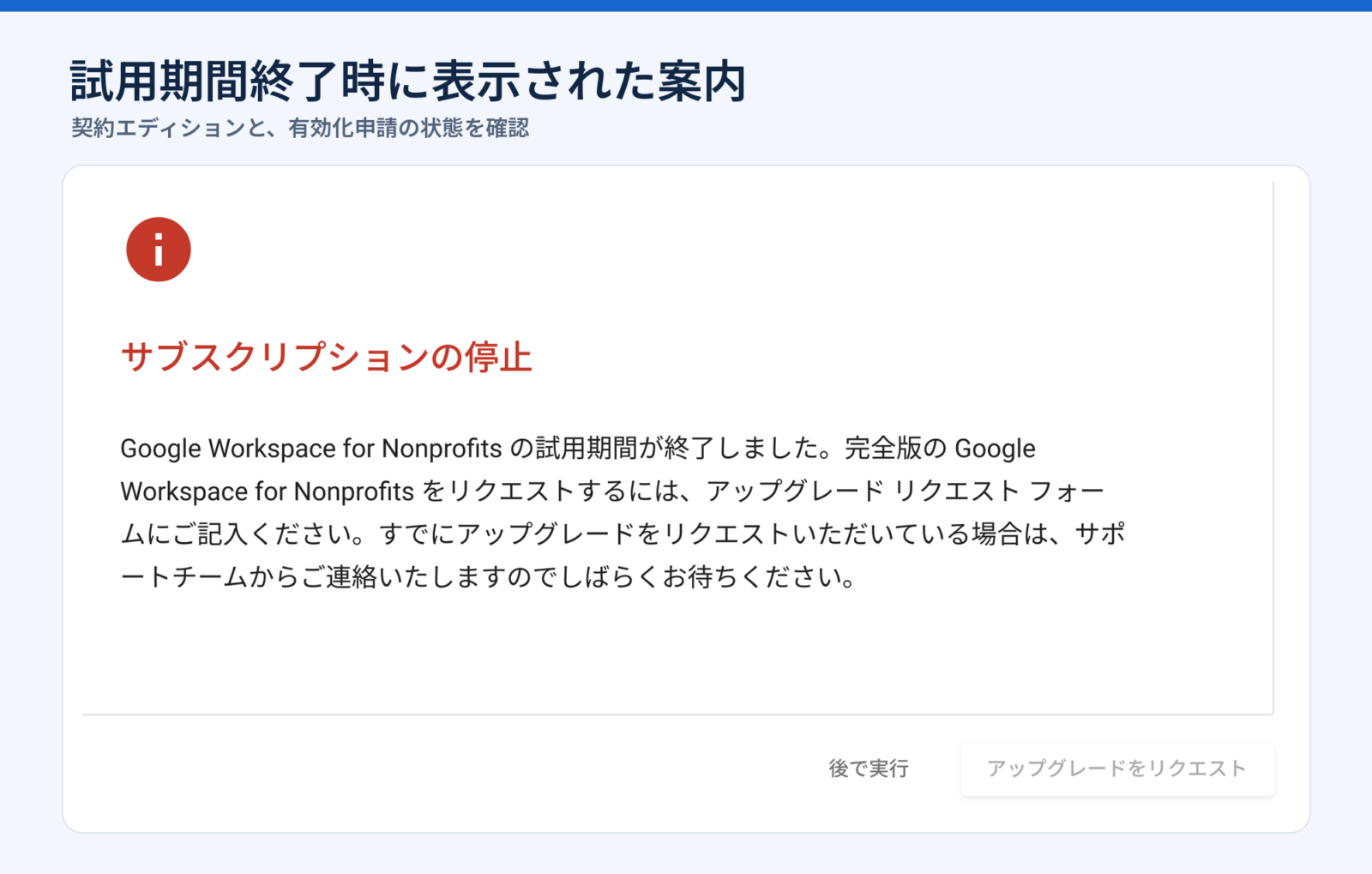Select the サブスクリプションの停止 heading
Viewport: 1372px width, 874px height.
(x=326, y=357)
